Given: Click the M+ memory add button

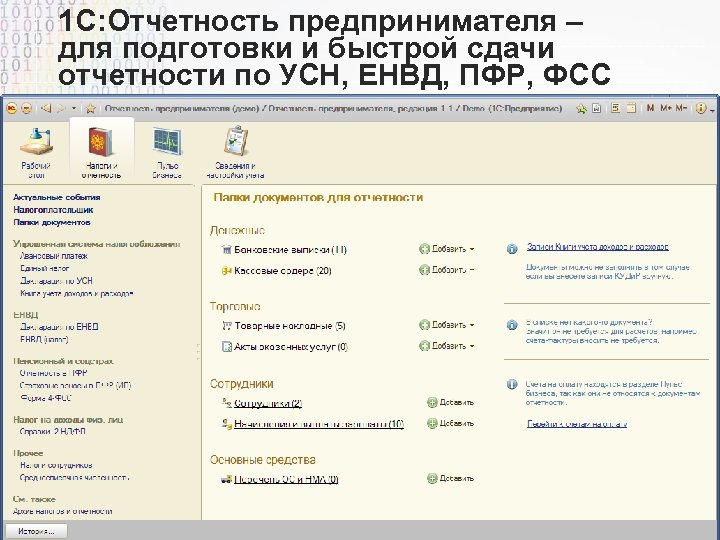Looking at the screenshot, I should click(x=666, y=108).
